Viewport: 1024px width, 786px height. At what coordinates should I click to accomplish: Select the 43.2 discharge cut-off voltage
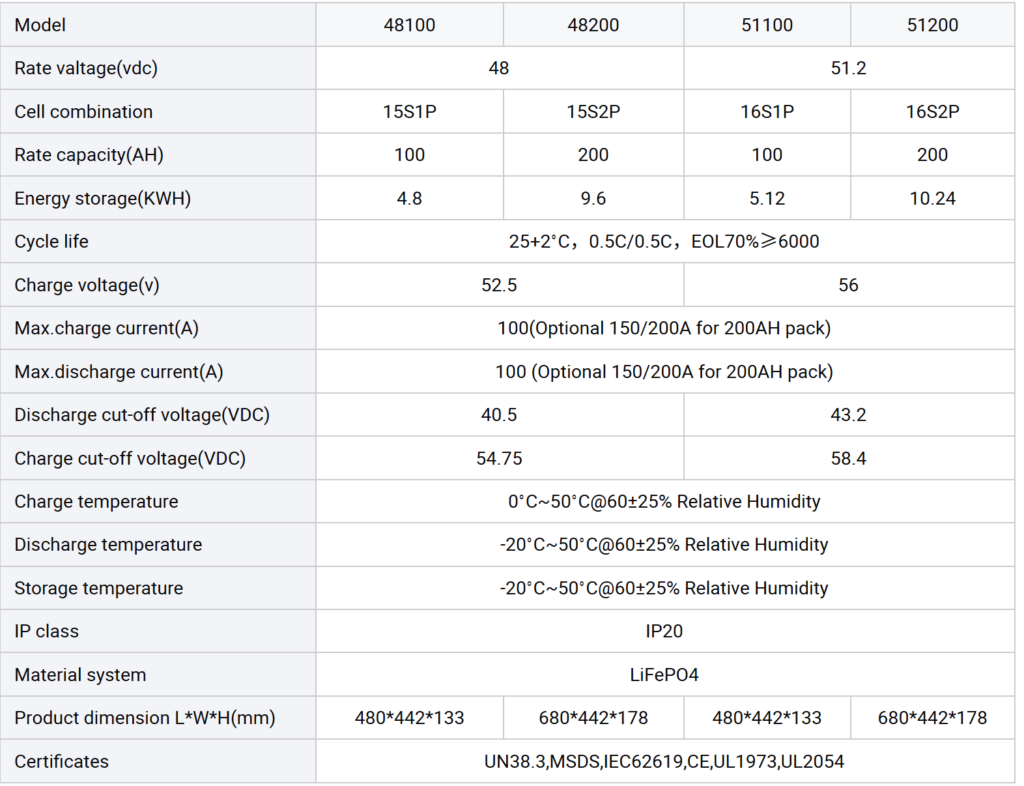click(848, 415)
